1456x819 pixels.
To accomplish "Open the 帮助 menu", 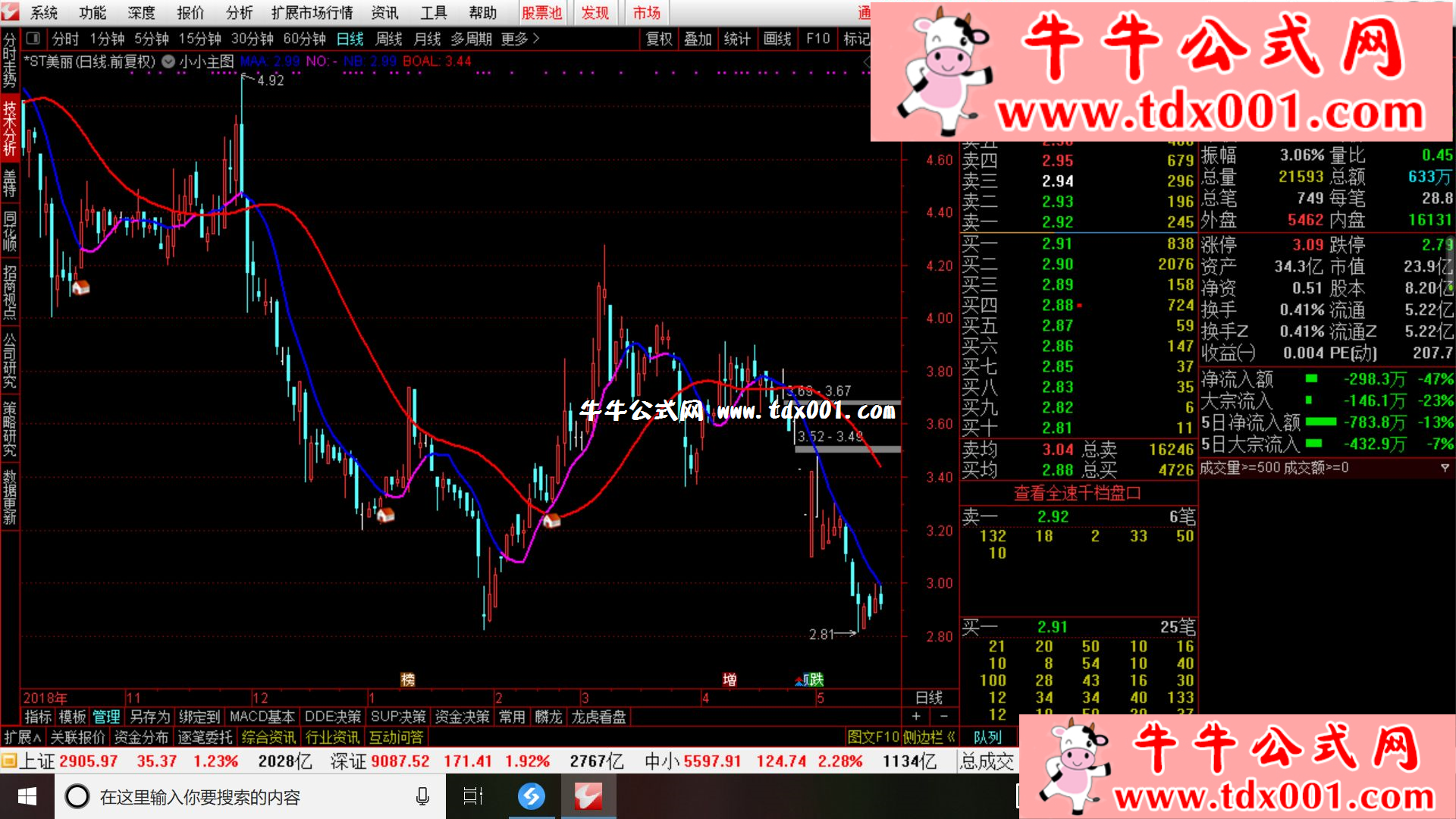I will [482, 13].
